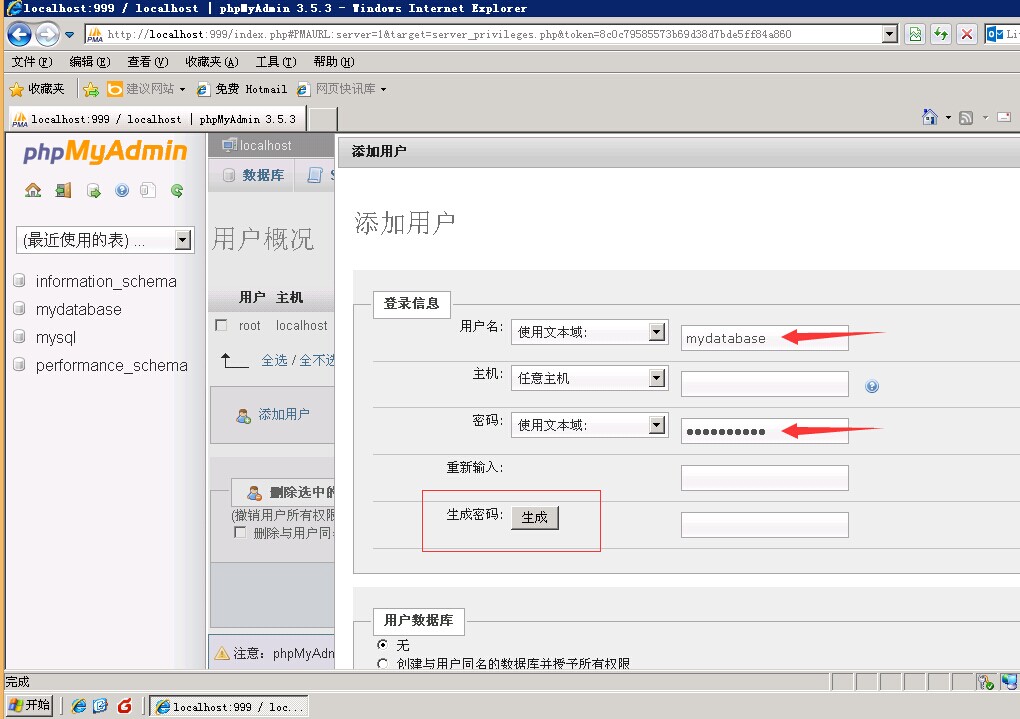Open the address bar history dropdown

[890, 34]
